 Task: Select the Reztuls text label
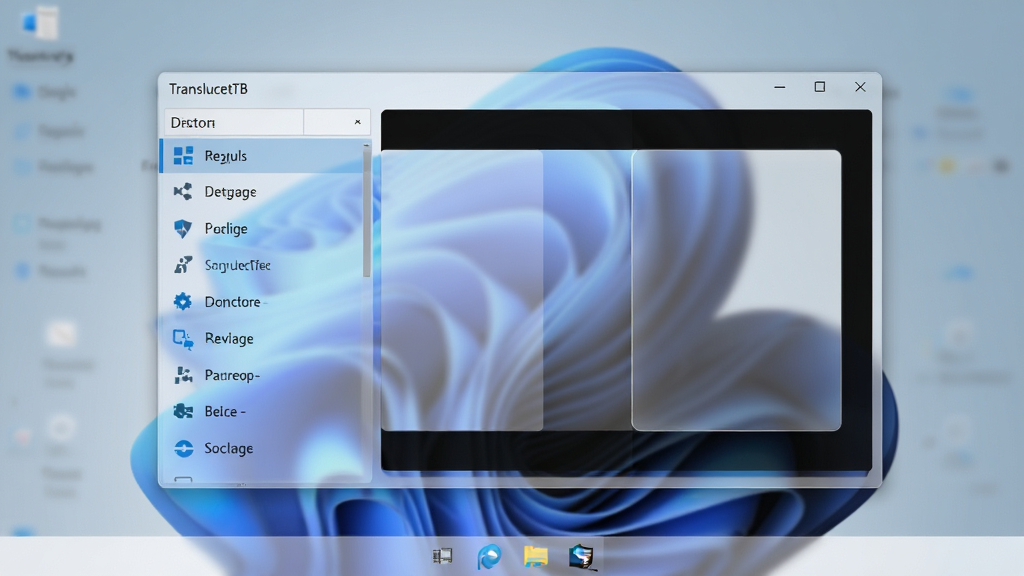click(x=225, y=156)
